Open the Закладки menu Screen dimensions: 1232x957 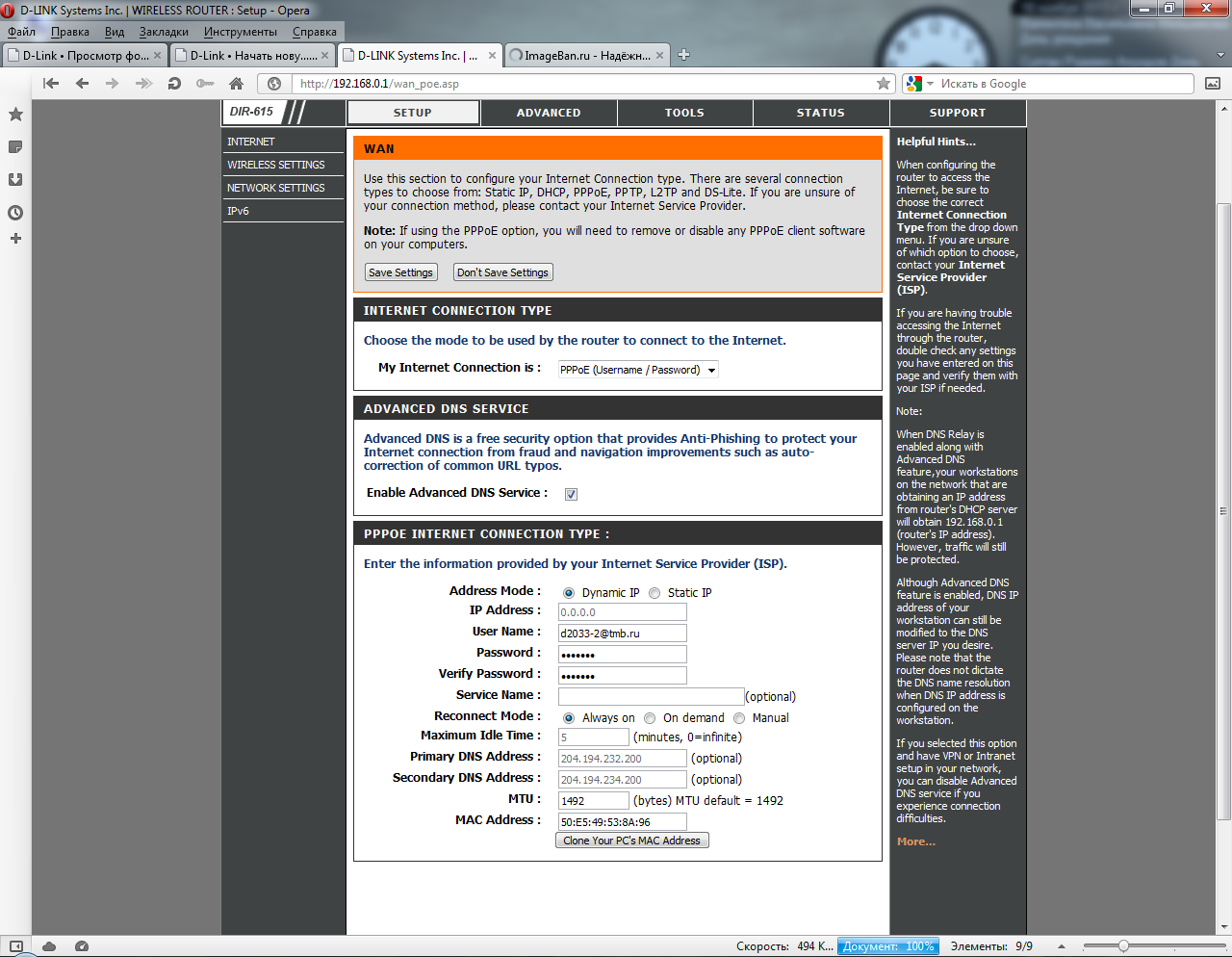click(x=164, y=32)
